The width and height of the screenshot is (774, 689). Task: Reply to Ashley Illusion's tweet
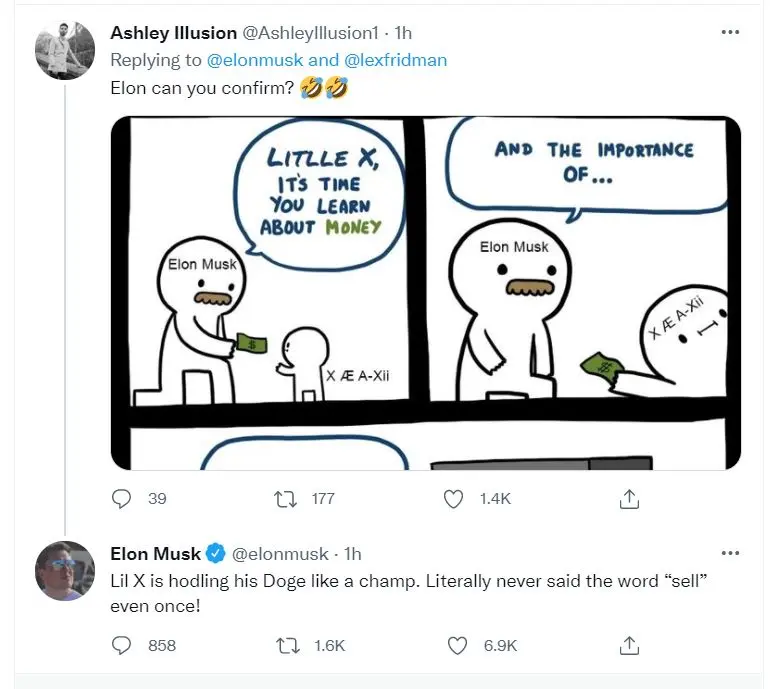tap(122, 498)
